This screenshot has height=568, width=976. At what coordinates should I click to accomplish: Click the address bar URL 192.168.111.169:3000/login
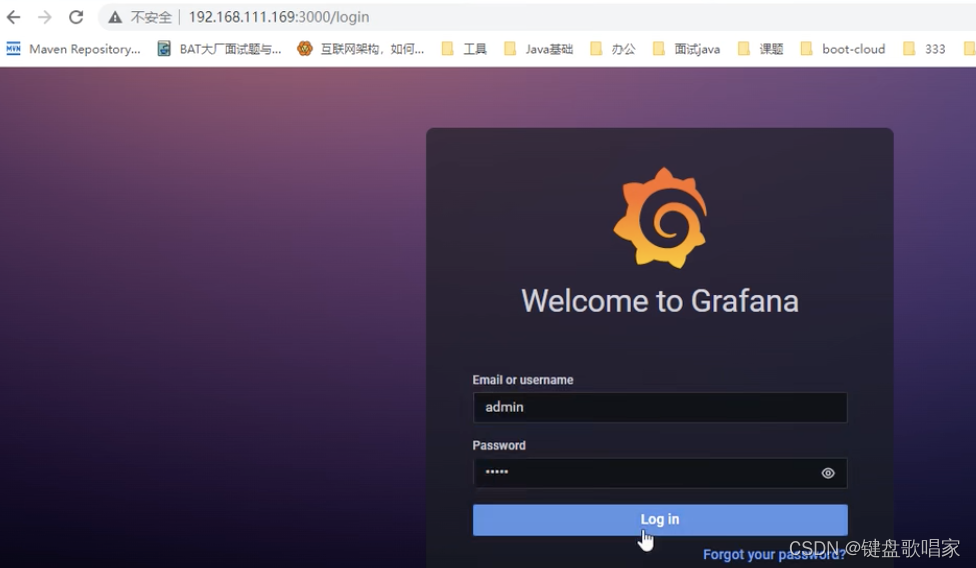(279, 17)
